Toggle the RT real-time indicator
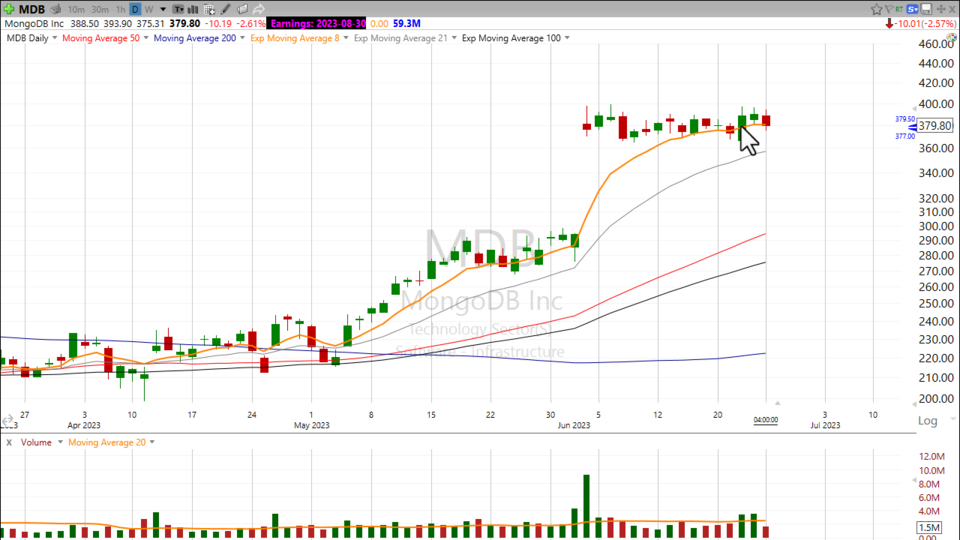Image resolution: width=960 pixels, height=540 pixels. [x=899, y=9]
